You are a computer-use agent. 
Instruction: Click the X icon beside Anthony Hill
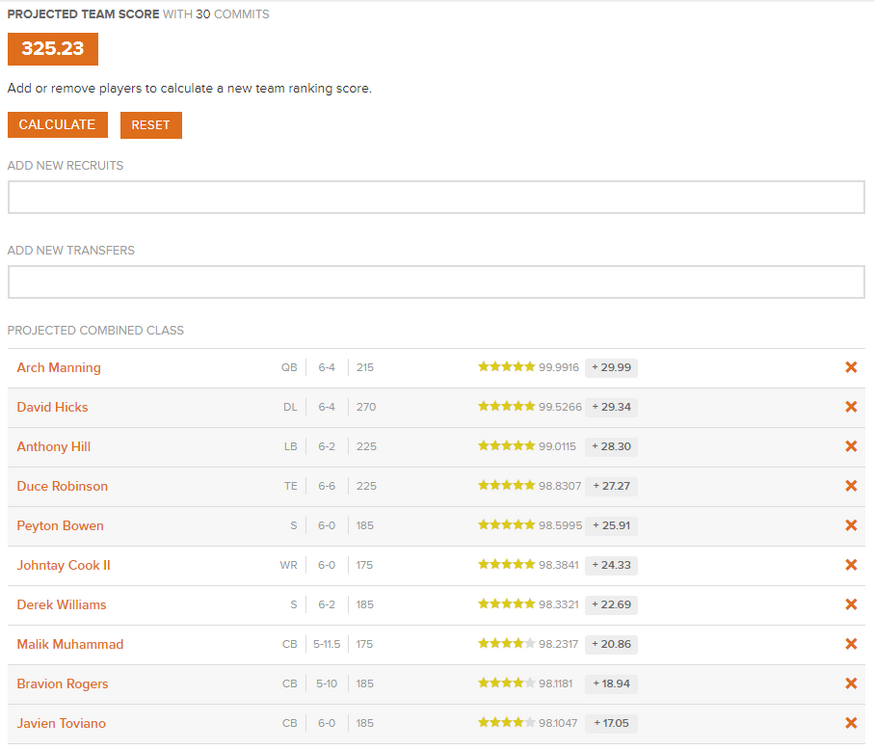point(851,447)
